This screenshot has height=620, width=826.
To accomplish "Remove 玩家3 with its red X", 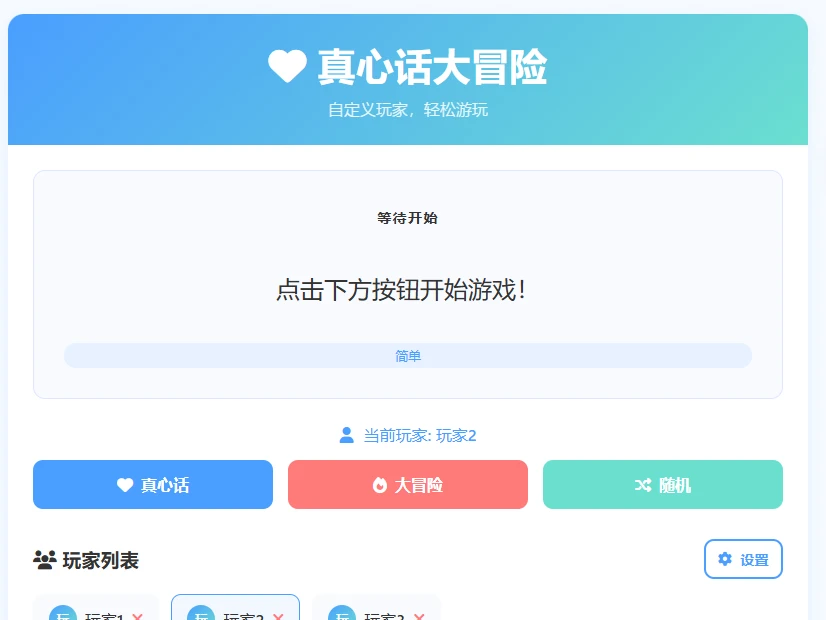I will (419, 616).
